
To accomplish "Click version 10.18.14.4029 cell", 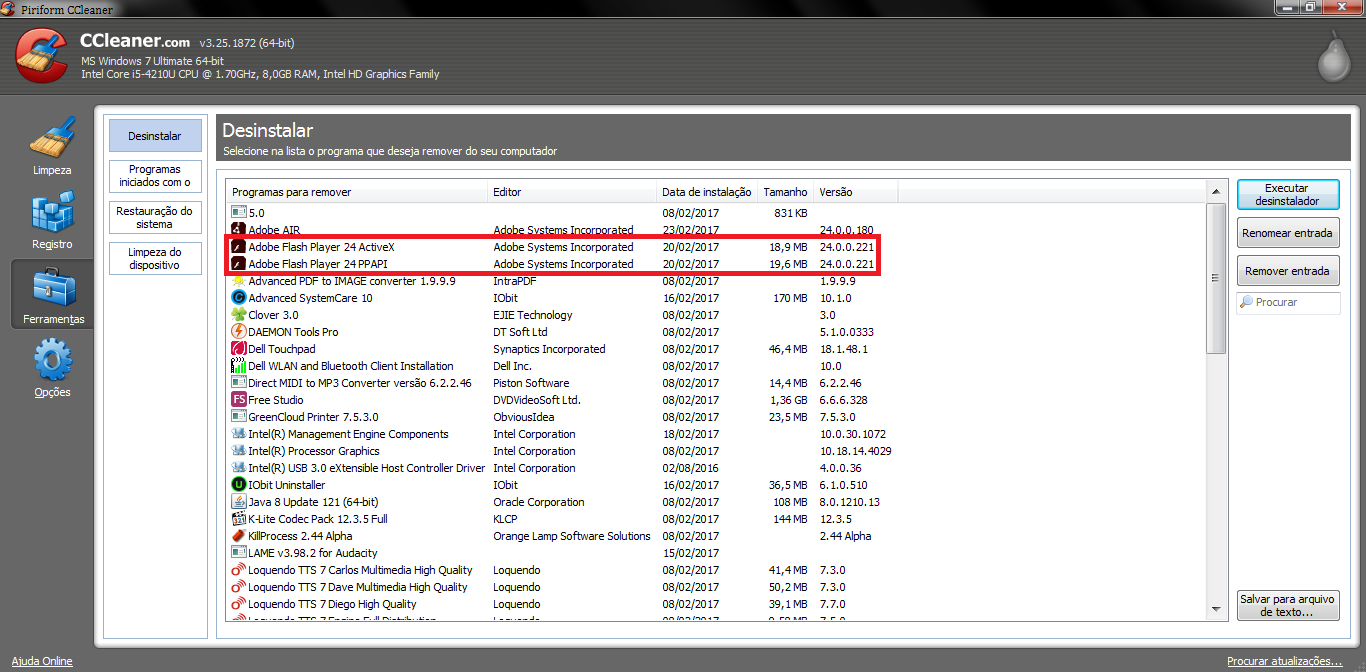I will pyautogui.click(x=856, y=451).
